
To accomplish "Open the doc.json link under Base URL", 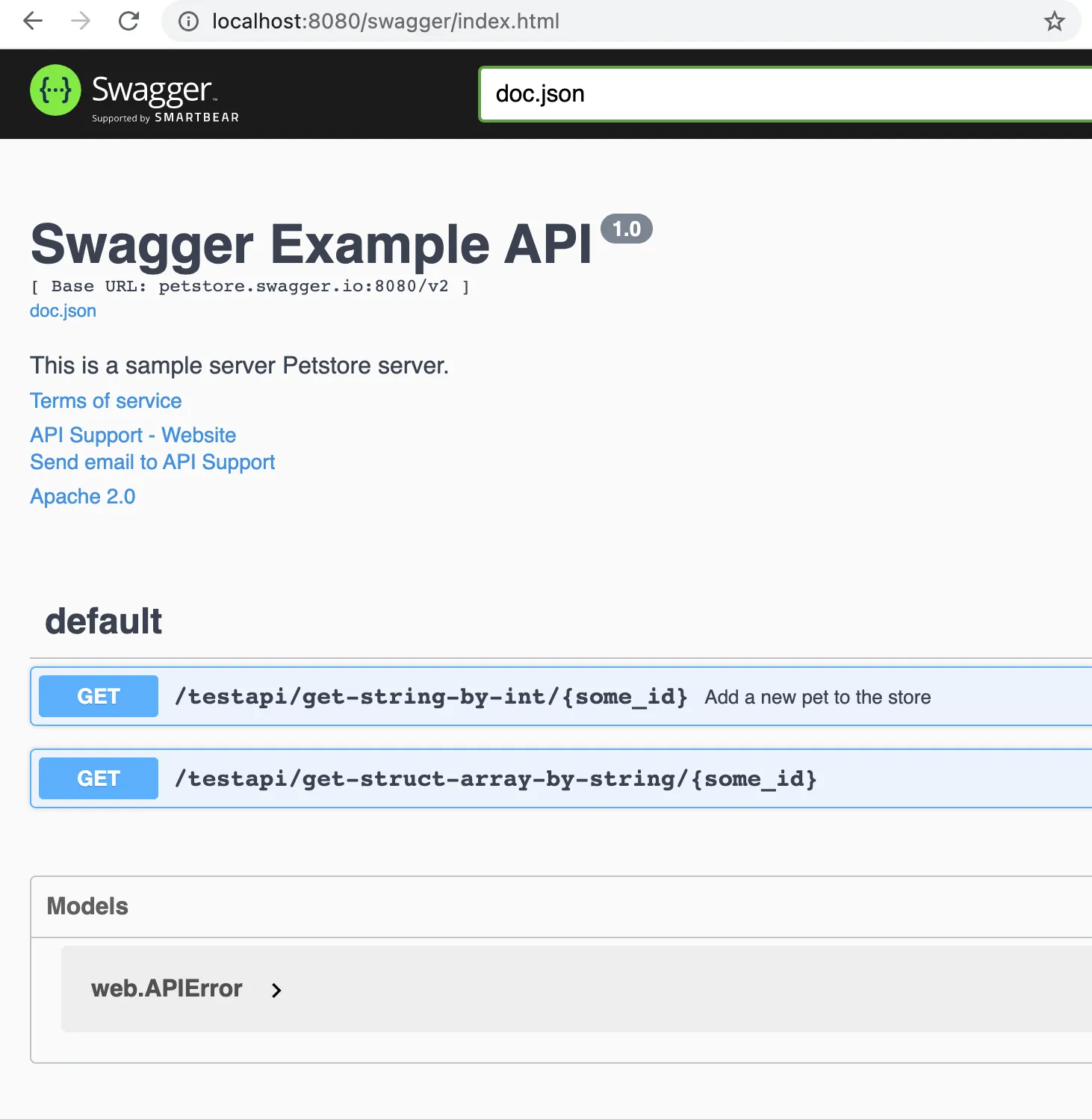I will pos(63,311).
